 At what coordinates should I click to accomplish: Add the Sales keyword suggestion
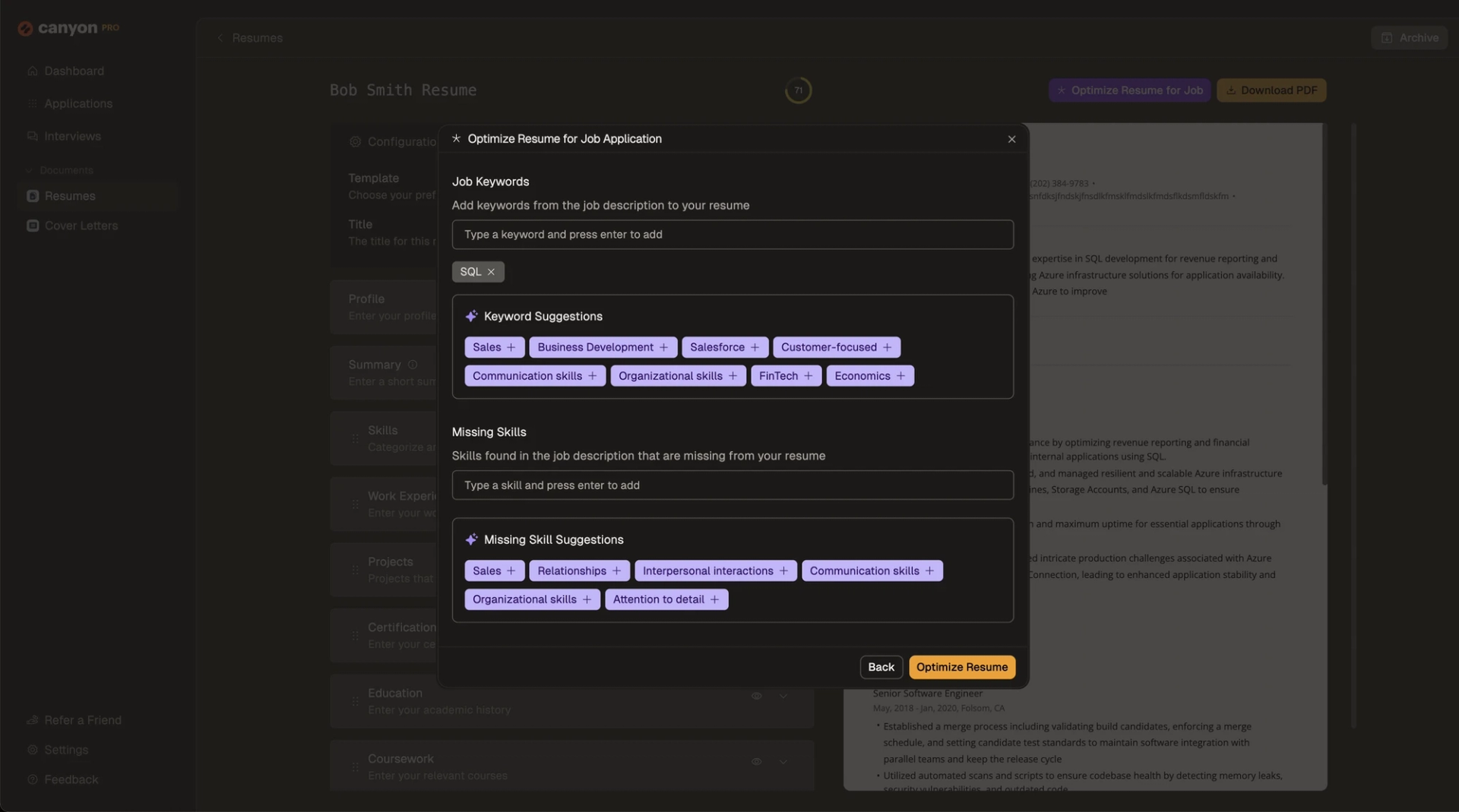click(x=495, y=347)
